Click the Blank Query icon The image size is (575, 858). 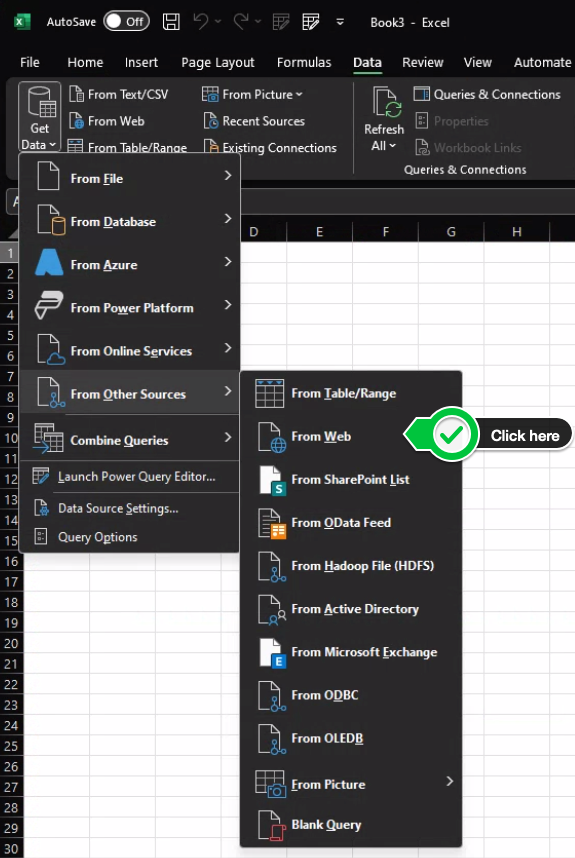(272, 825)
